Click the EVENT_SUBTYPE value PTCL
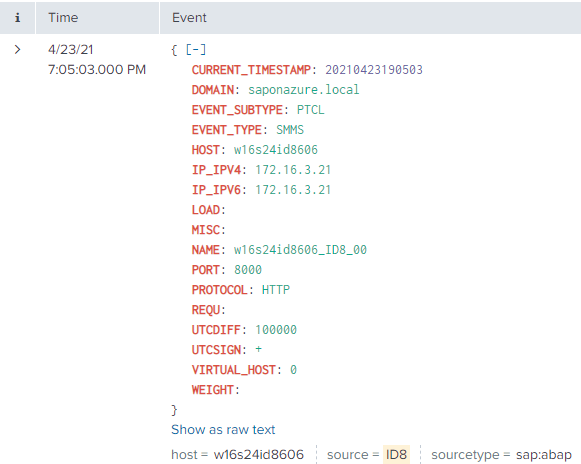Image resolution: width=581 pixels, height=464 pixels. [x=311, y=110]
